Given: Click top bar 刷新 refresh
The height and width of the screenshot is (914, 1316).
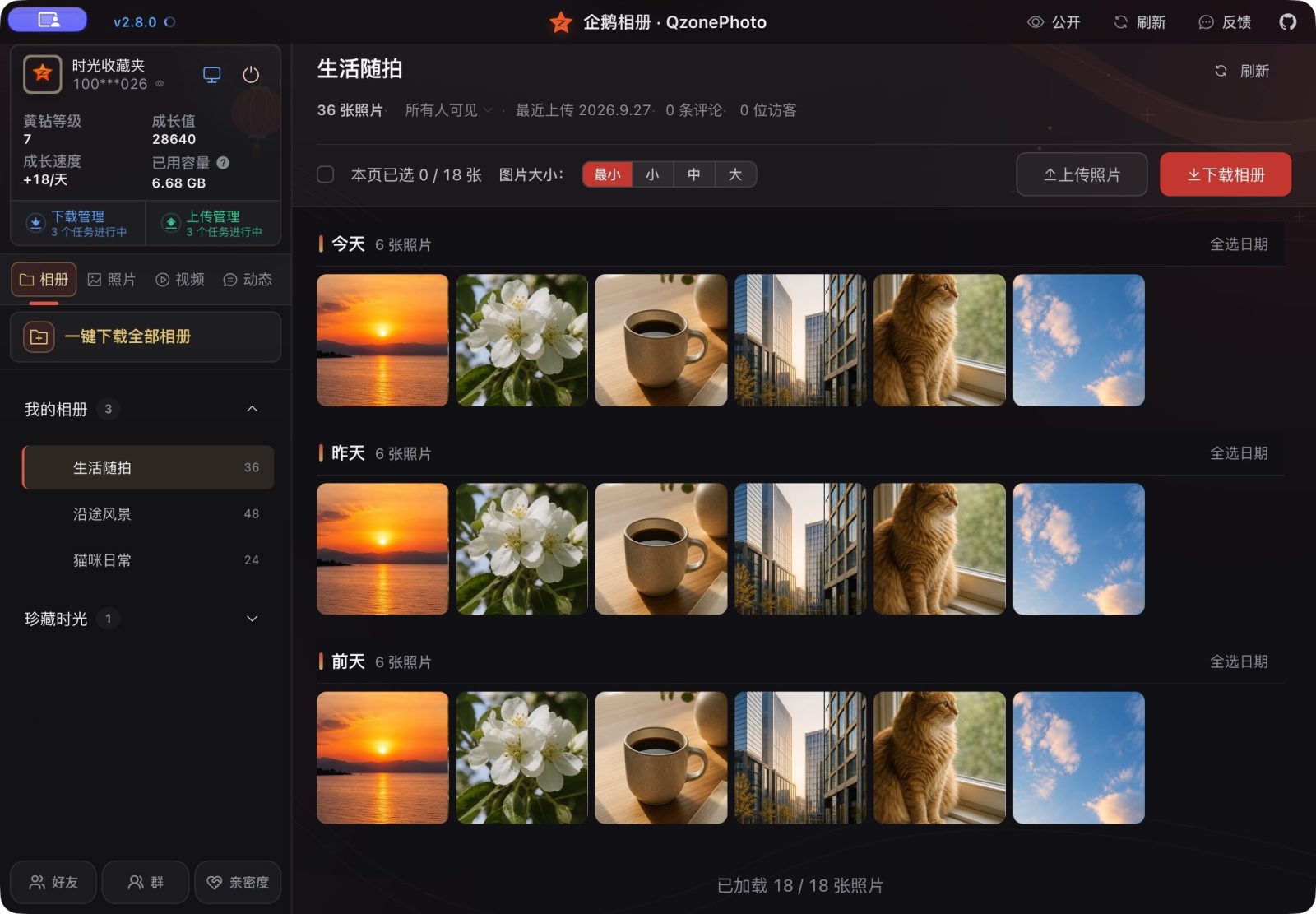Looking at the screenshot, I should [1139, 22].
